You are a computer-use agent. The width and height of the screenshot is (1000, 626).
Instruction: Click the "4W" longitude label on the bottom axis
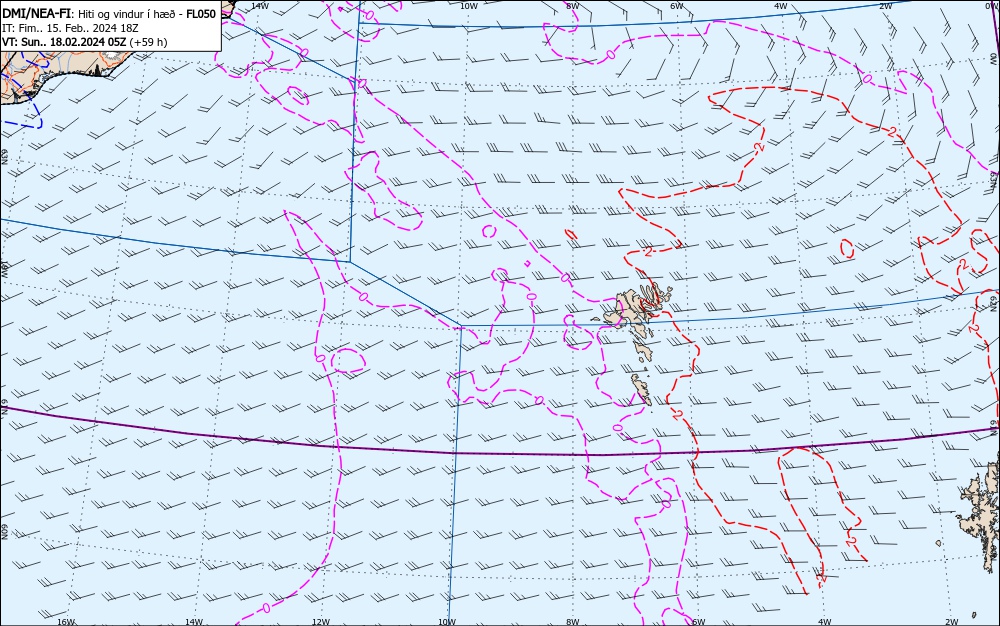tap(825, 622)
